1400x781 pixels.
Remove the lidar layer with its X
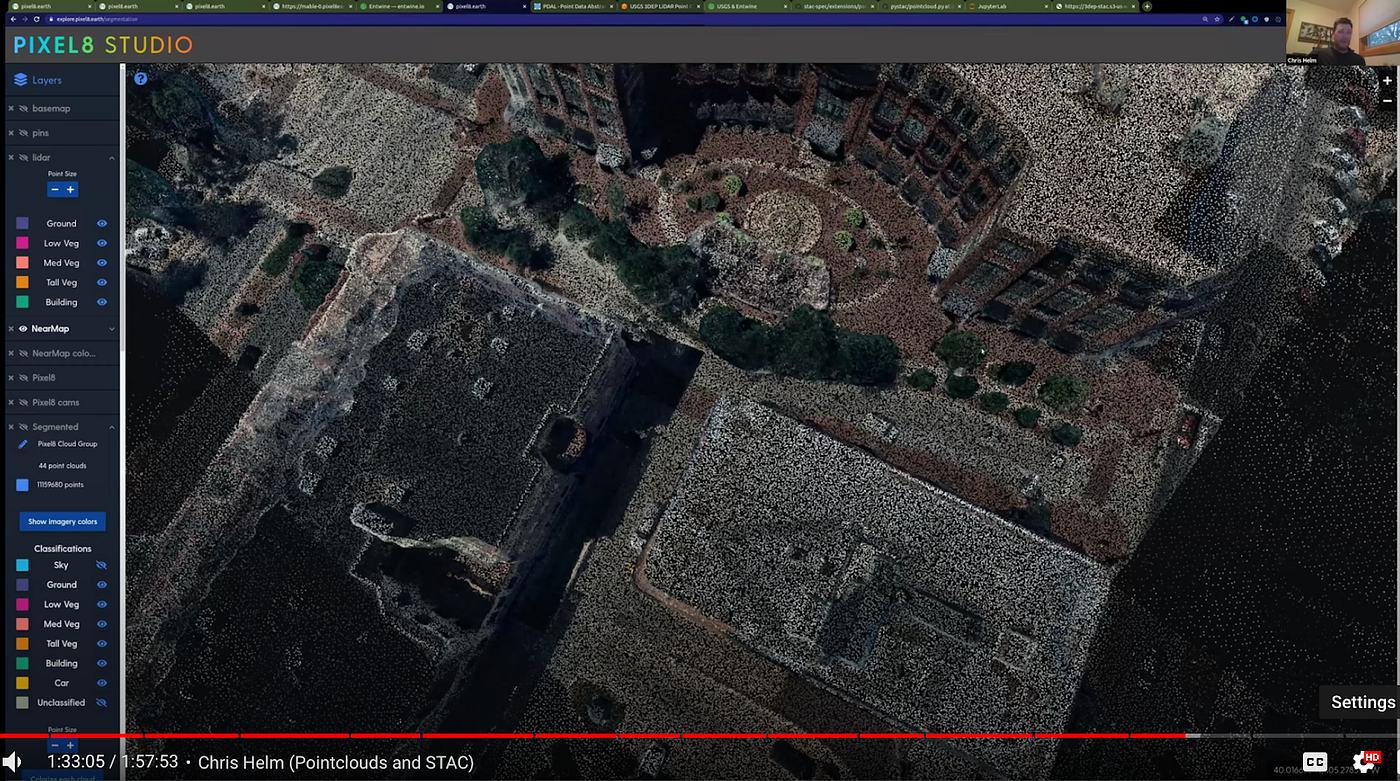pyautogui.click(x=11, y=158)
